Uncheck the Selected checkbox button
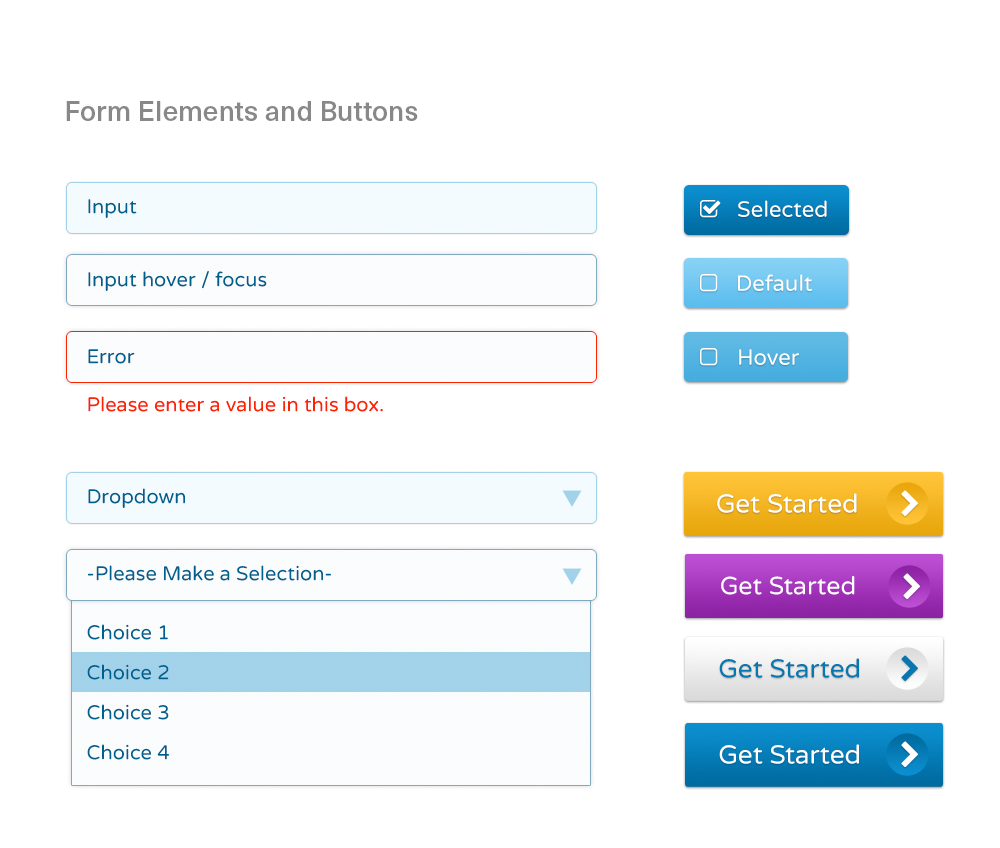 (x=766, y=210)
